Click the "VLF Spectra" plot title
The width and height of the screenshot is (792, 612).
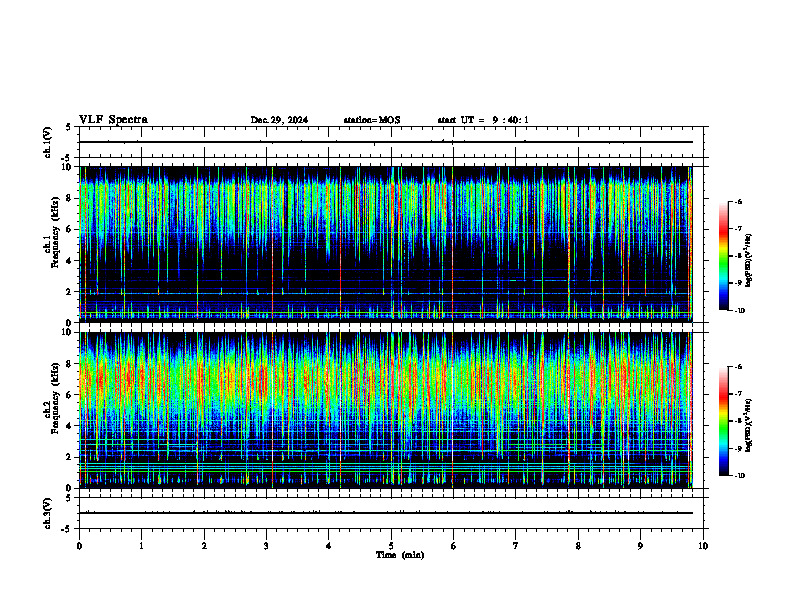pyautogui.click(x=113, y=120)
